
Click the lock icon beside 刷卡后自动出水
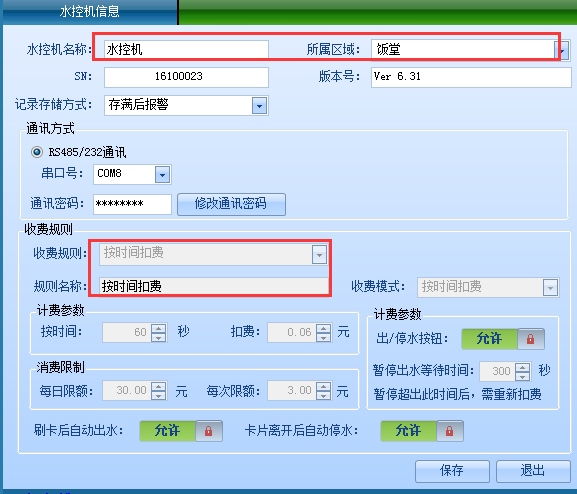(209, 431)
